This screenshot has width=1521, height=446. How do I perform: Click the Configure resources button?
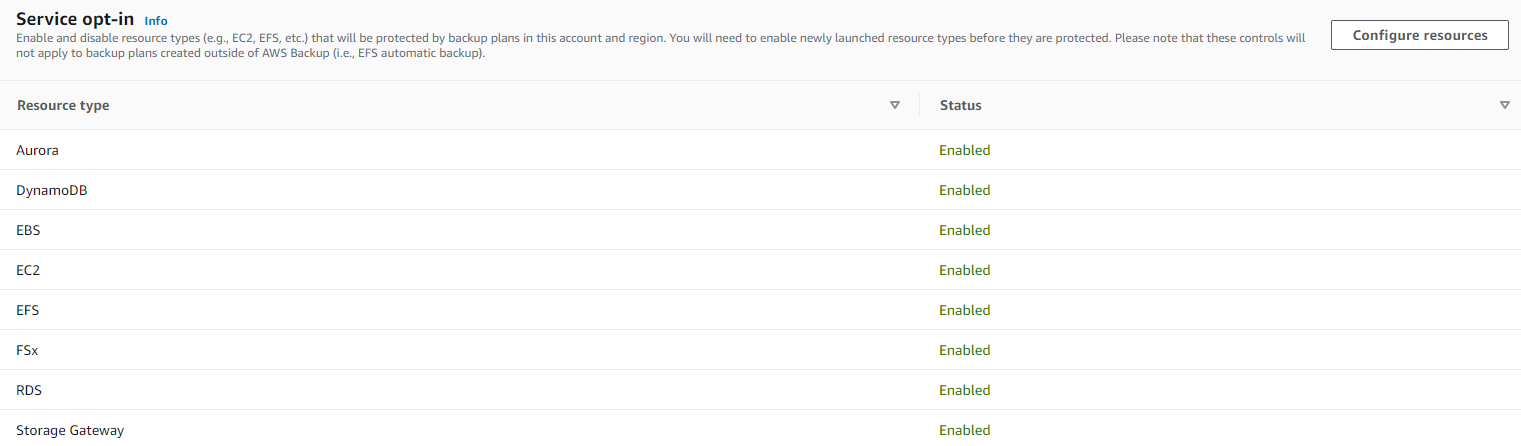1419,35
